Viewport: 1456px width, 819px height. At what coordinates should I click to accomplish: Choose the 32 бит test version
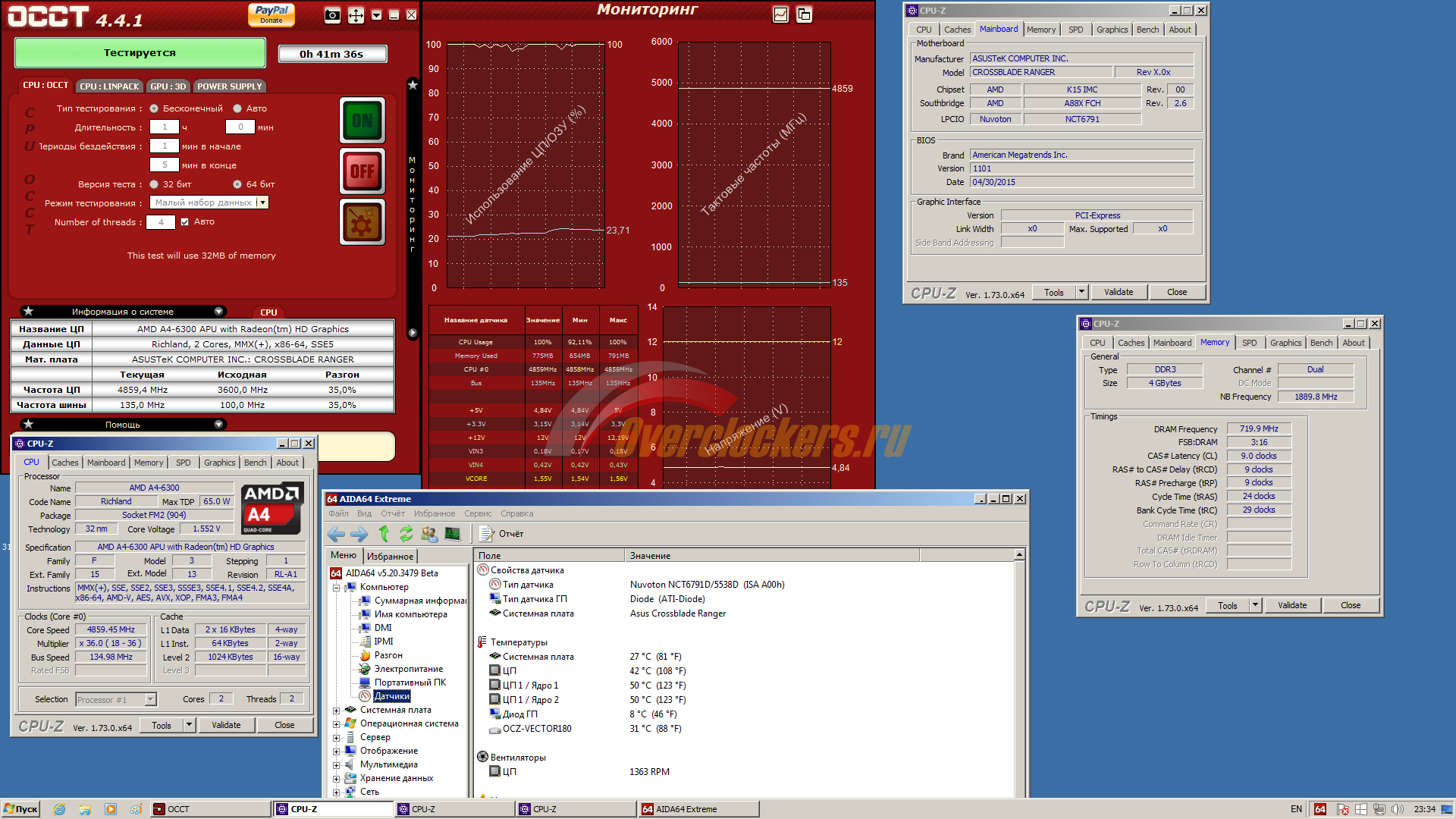point(154,184)
